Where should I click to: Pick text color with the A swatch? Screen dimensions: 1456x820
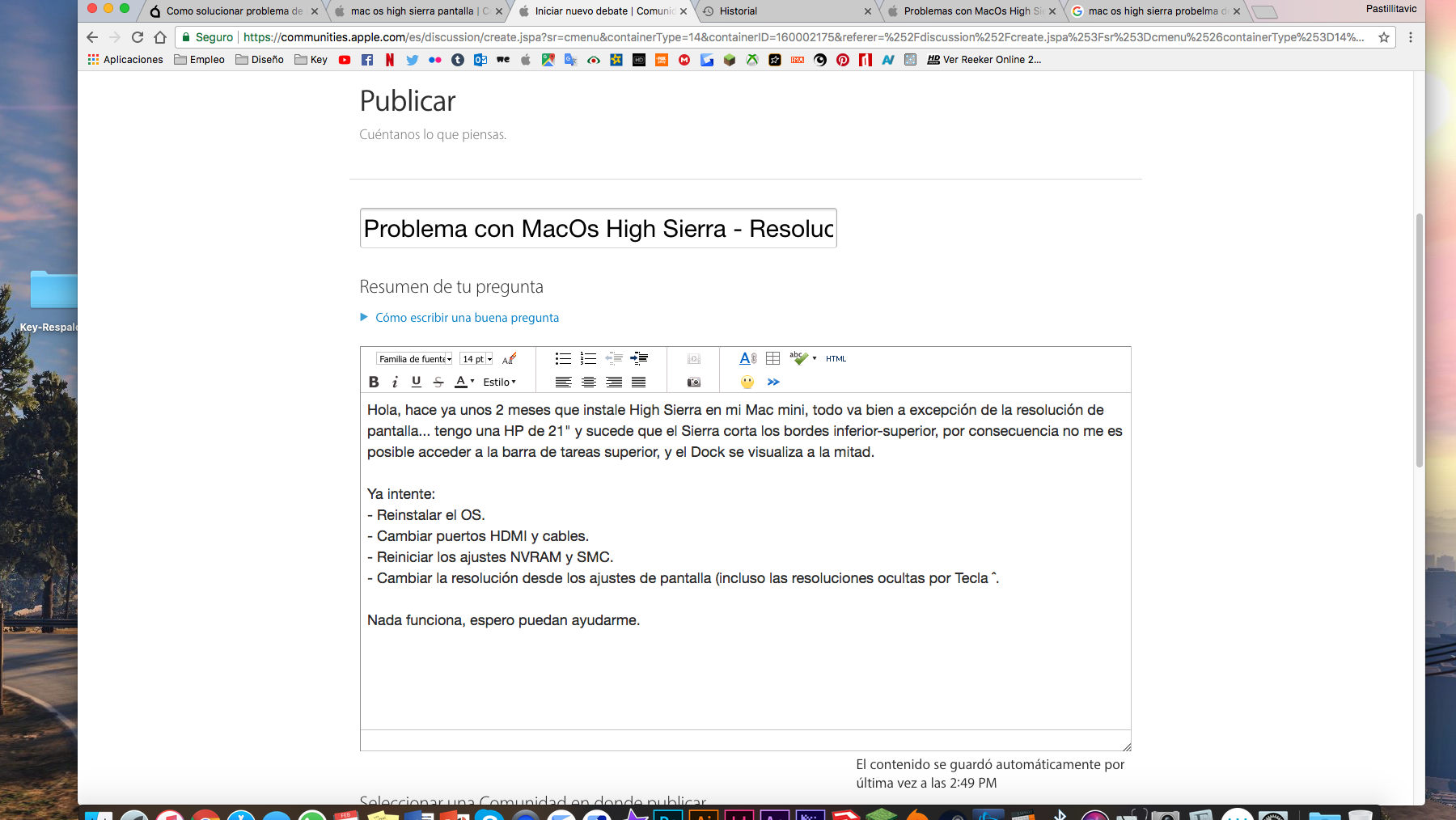(x=460, y=382)
